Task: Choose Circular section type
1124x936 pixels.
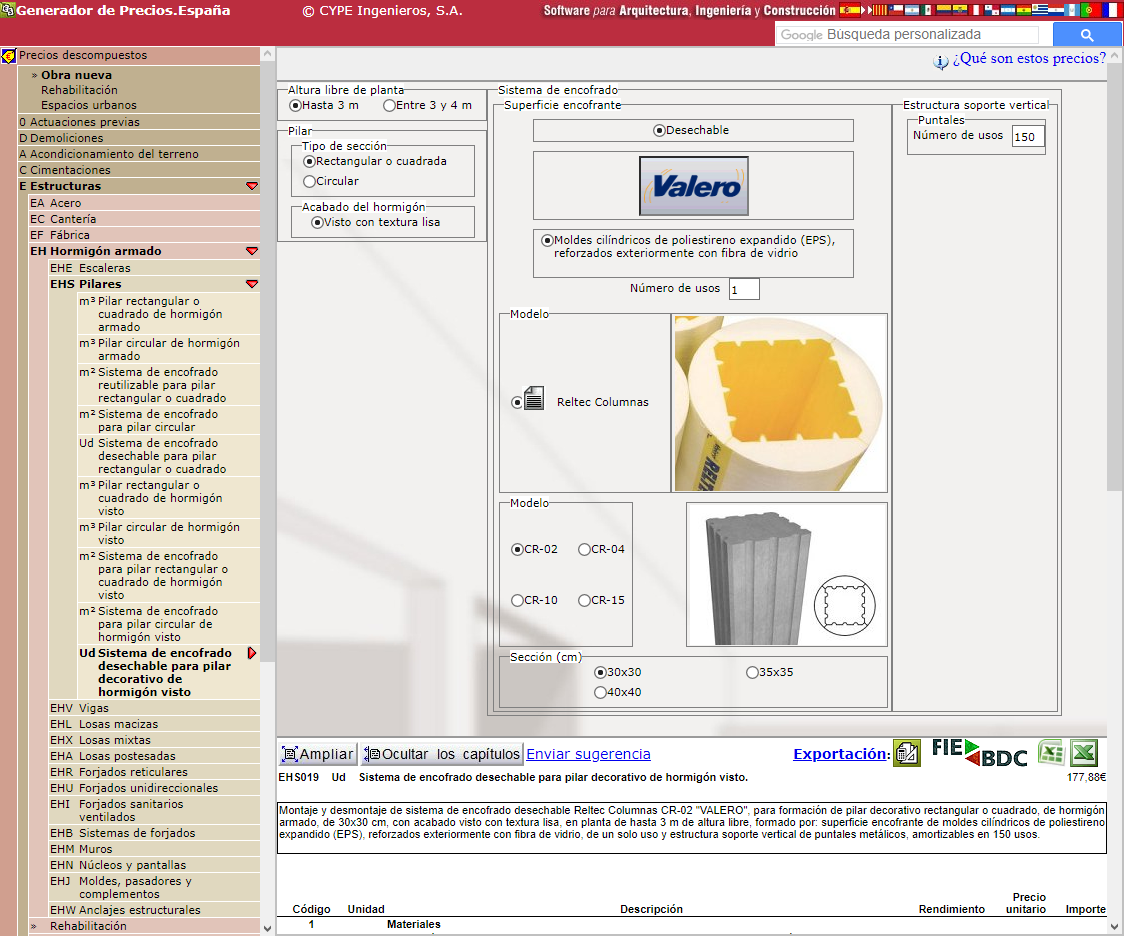Action: [x=309, y=181]
